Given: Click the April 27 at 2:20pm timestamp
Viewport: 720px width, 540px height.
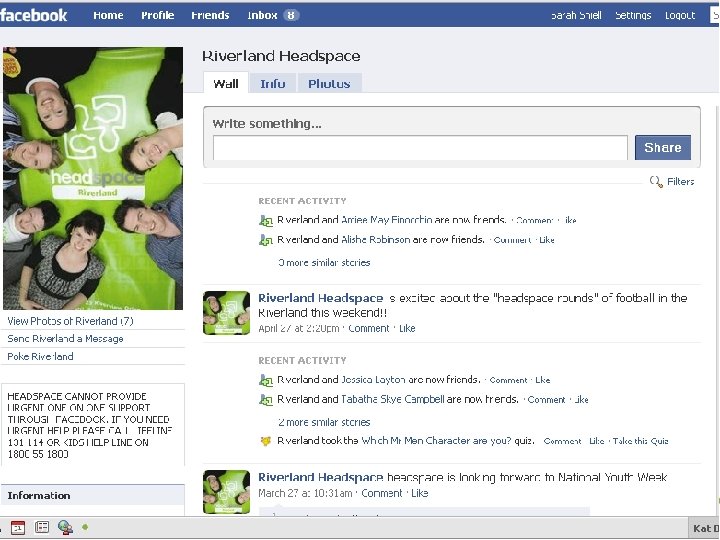Looking at the screenshot, I should click(x=298, y=328).
